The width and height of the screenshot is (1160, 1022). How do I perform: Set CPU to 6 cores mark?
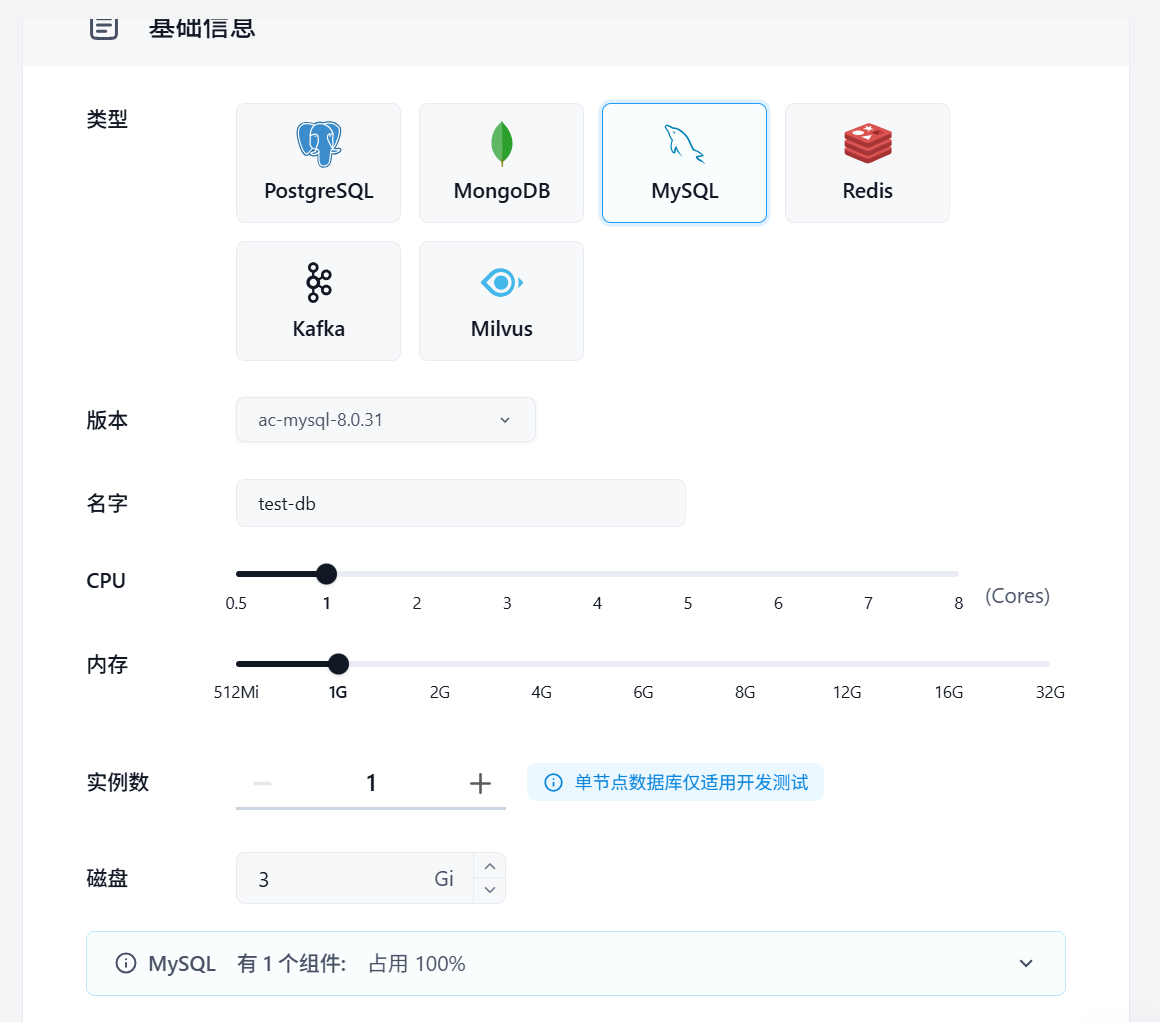[778, 603]
